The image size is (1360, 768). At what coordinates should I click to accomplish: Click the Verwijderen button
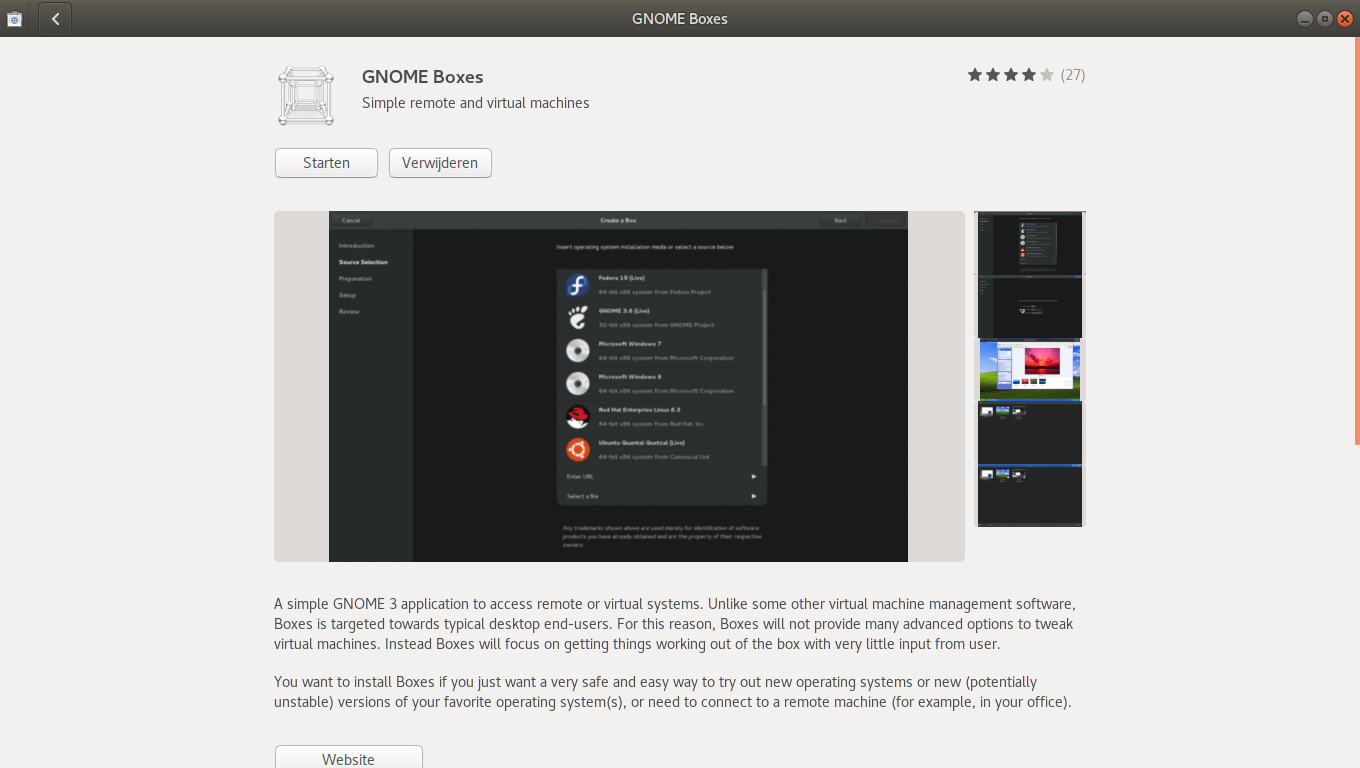pos(440,163)
